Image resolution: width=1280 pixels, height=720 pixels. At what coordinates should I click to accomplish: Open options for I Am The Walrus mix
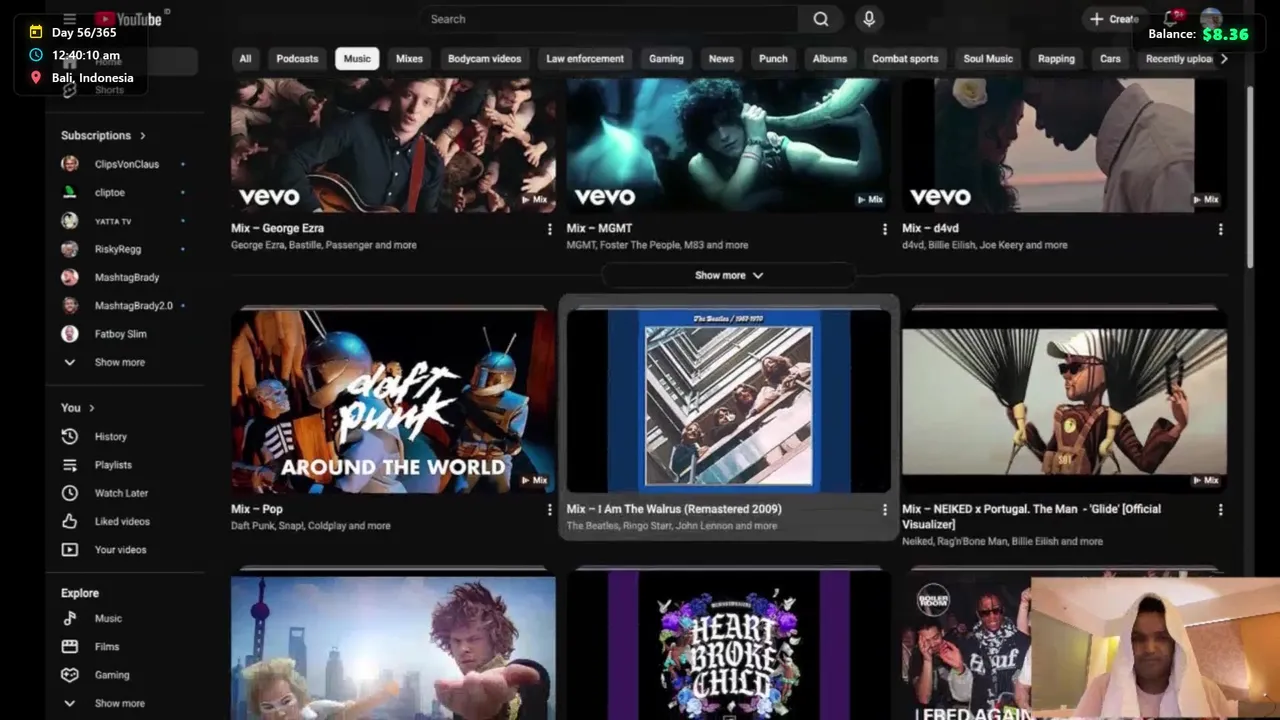coord(884,509)
